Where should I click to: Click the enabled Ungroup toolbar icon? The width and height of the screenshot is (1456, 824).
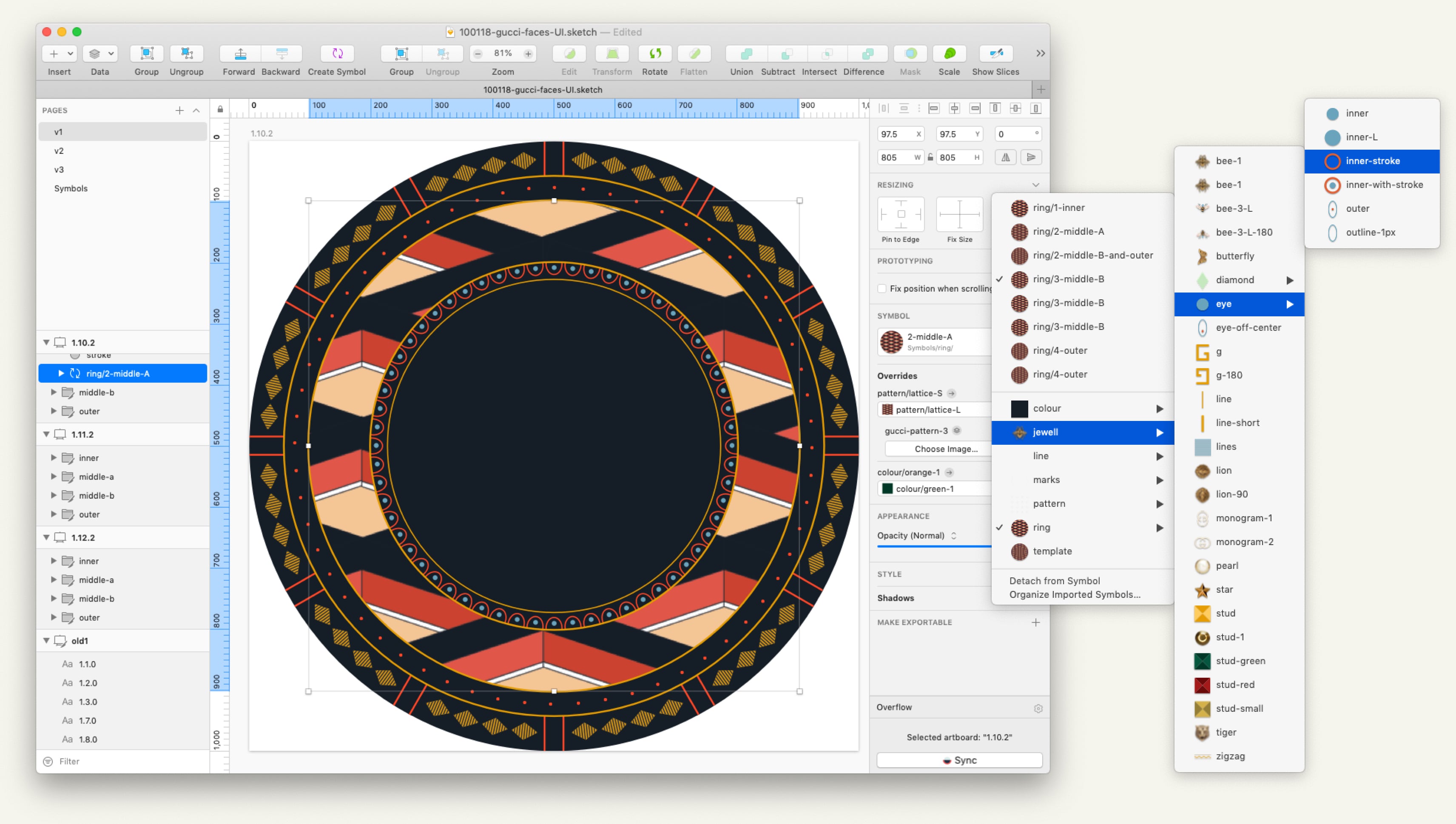pos(186,53)
